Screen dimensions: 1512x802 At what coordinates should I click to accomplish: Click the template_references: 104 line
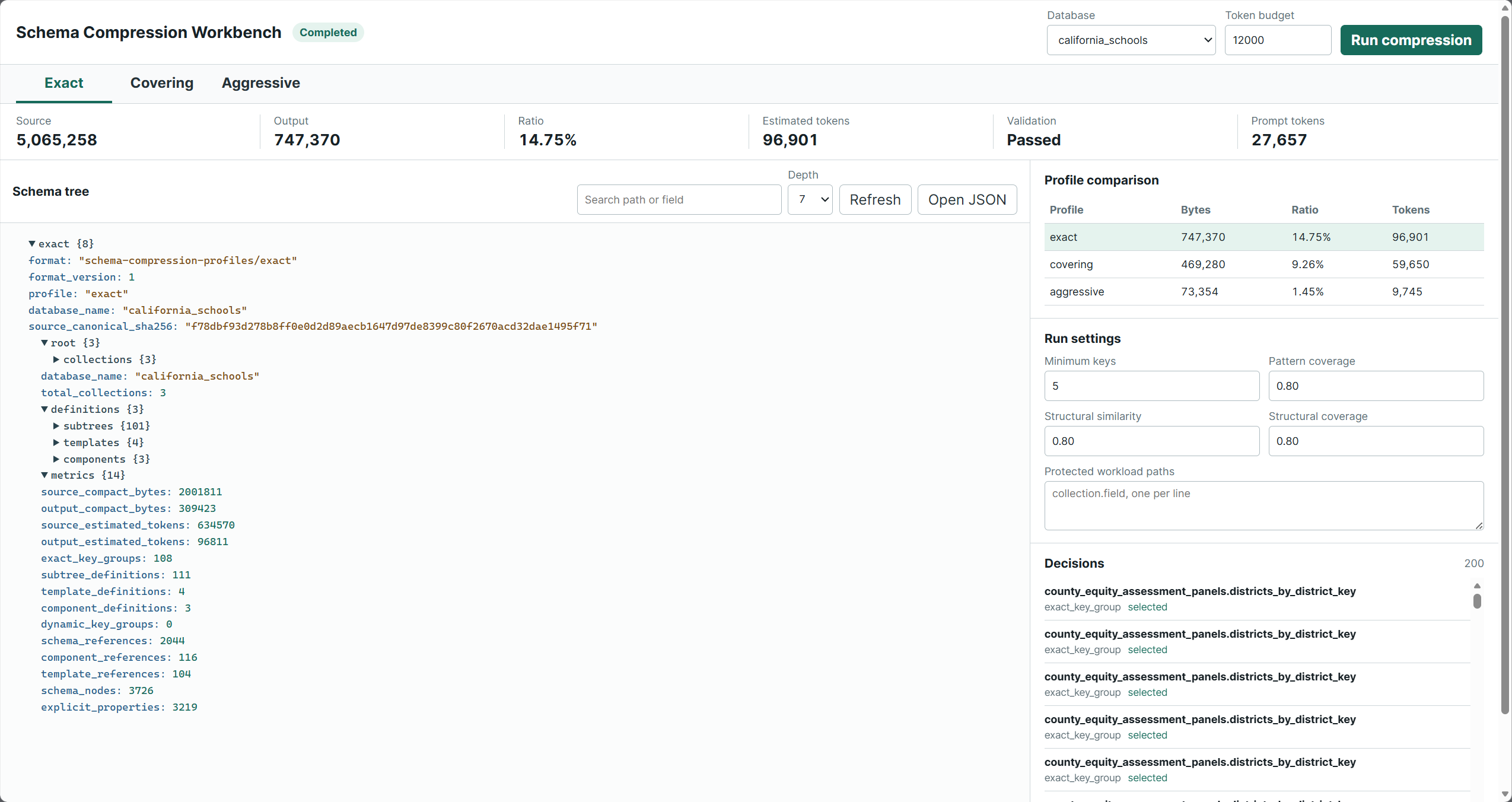click(116, 674)
